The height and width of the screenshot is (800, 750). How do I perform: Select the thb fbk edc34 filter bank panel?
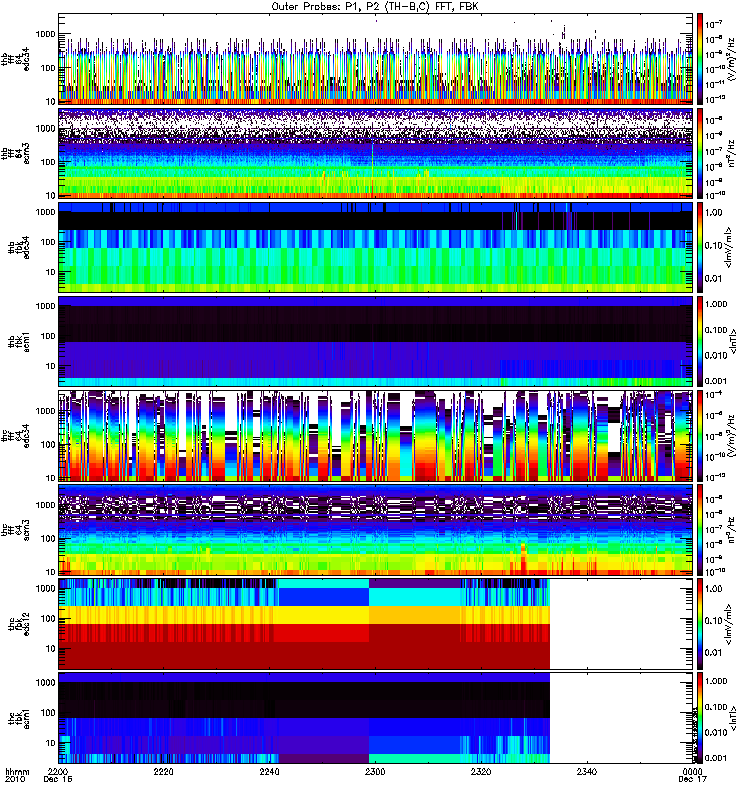pyautogui.click(x=376, y=247)
